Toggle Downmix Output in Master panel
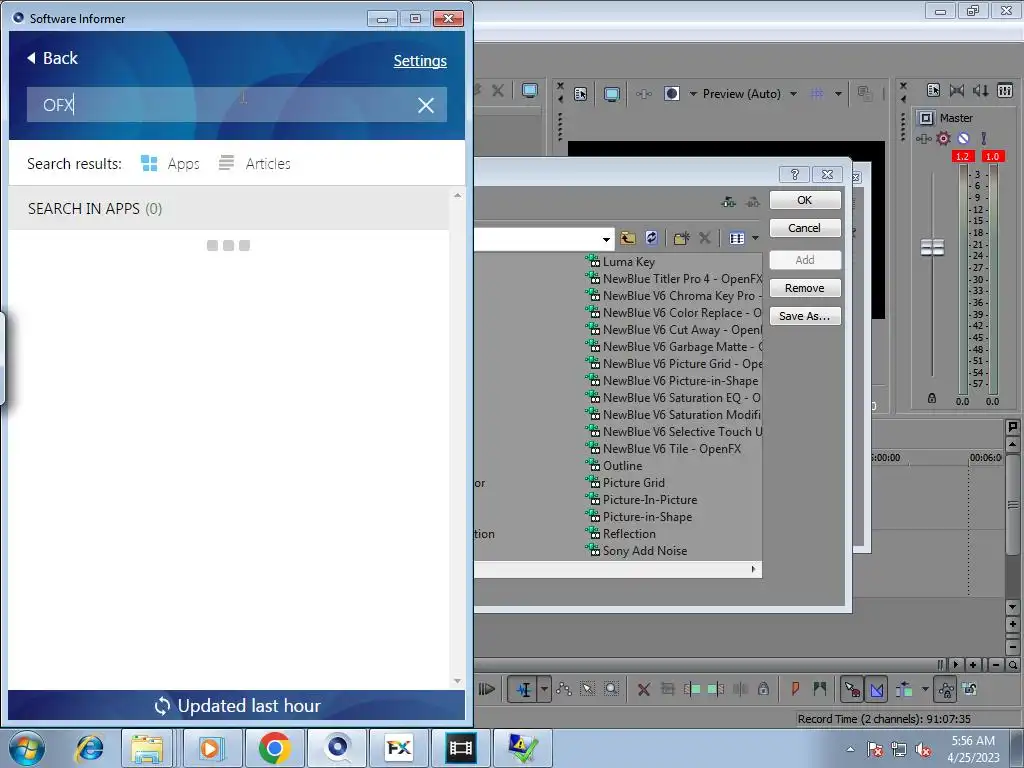Viewport: 1024px width, 768px height. click(957, 90)
